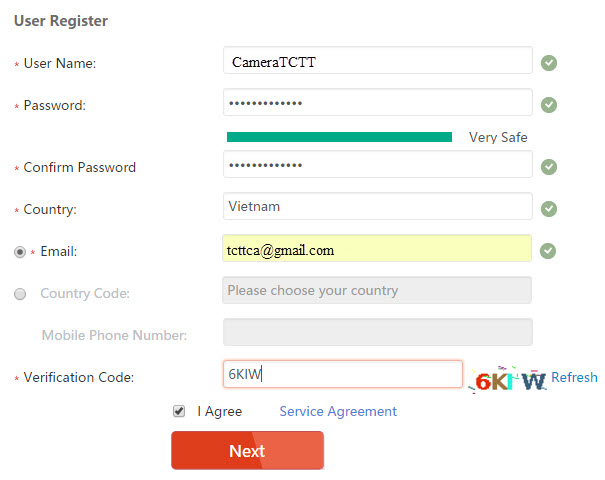
Task: Click the 6KIW captcha image
Action: [x=510, y=379]
